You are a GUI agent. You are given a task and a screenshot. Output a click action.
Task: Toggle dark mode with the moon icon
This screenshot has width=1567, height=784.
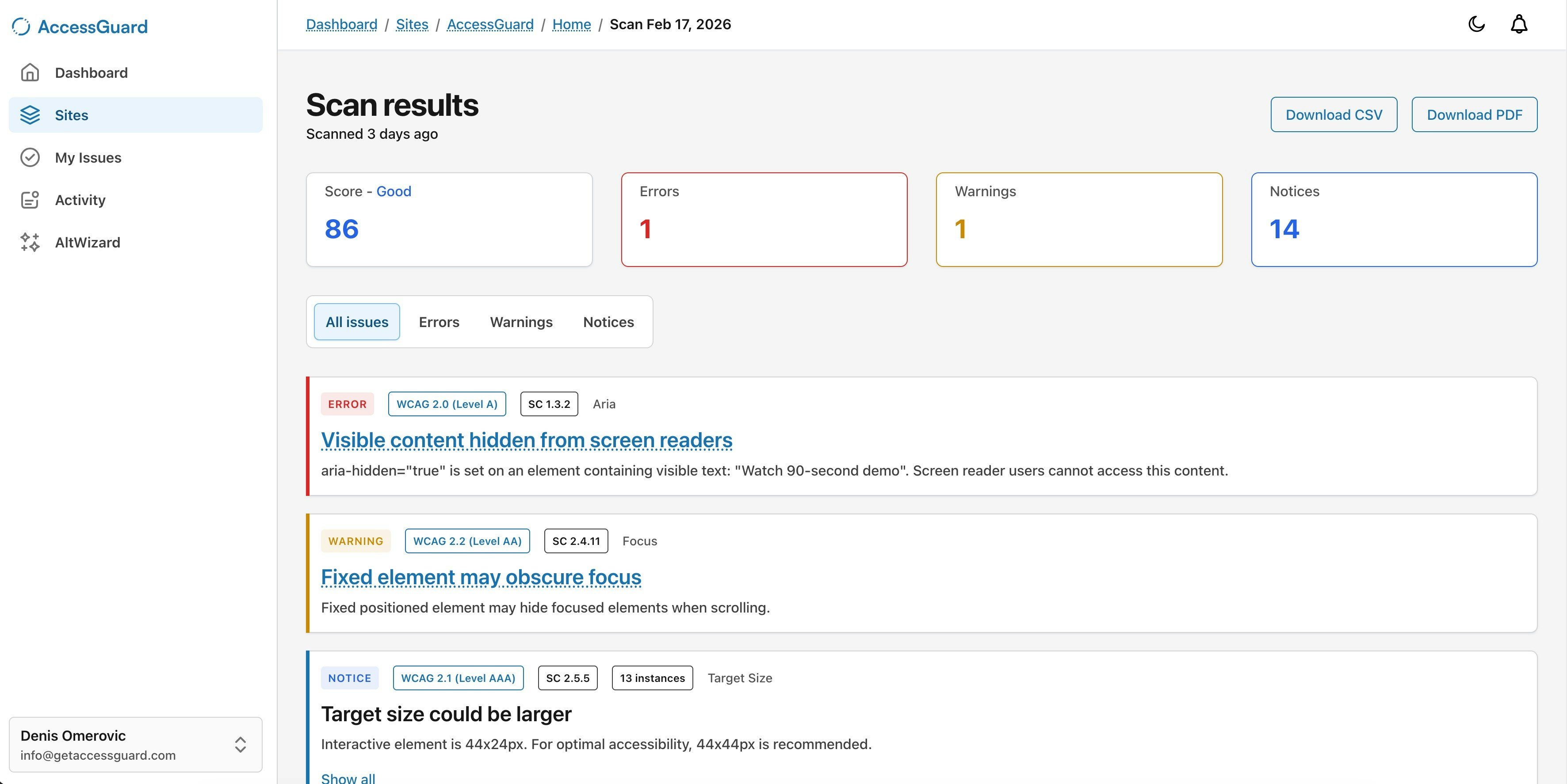click(1476, 24)
